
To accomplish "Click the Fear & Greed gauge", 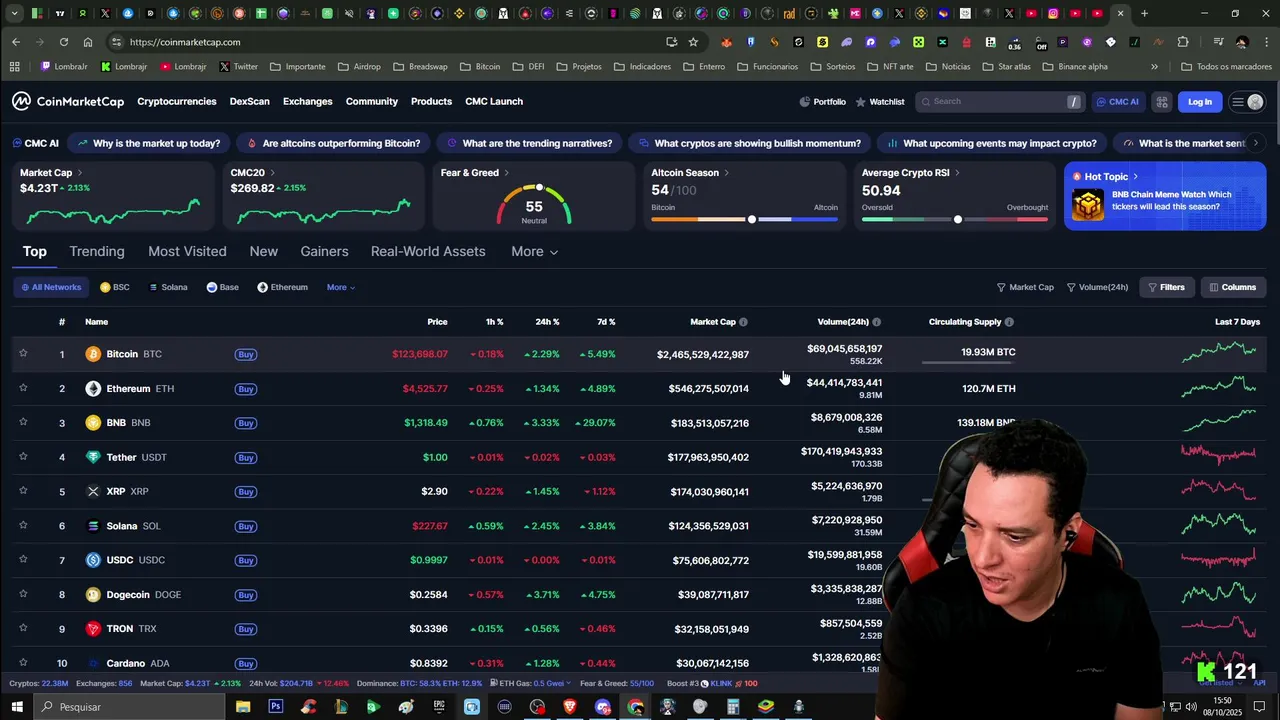I will tap(534, 204).
